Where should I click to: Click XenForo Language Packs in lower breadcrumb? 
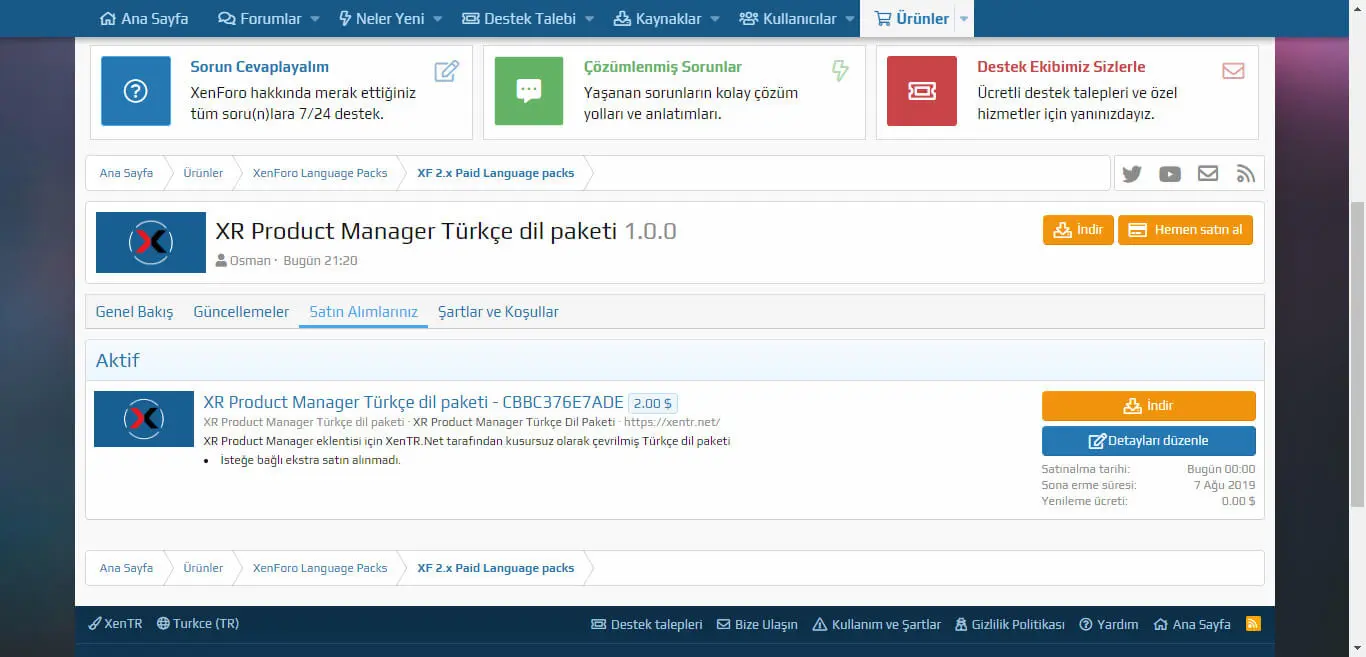[320, 568]
